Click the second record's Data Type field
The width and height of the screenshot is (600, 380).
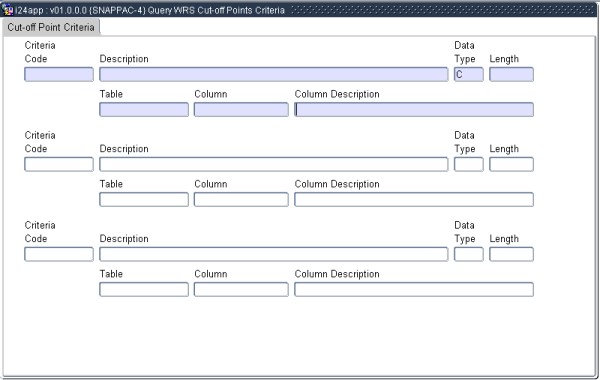[x=469, y=164]
